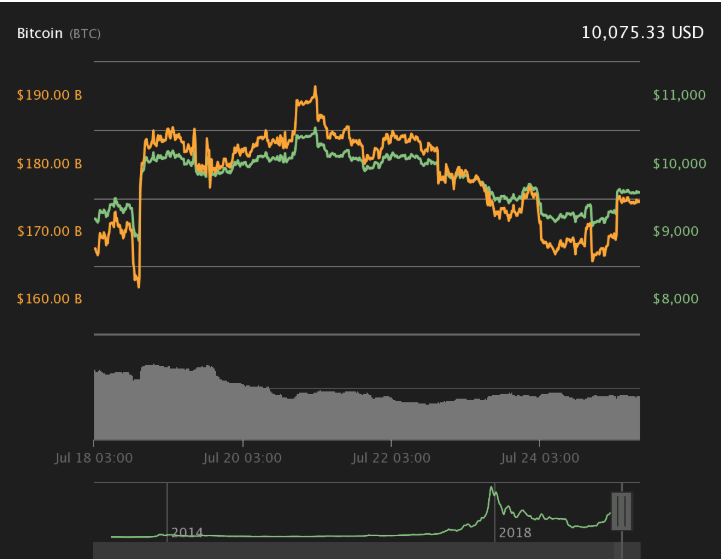Click the 10,075.33 USD price value
This screenshot has width=721, height=559.
(642, 32)
